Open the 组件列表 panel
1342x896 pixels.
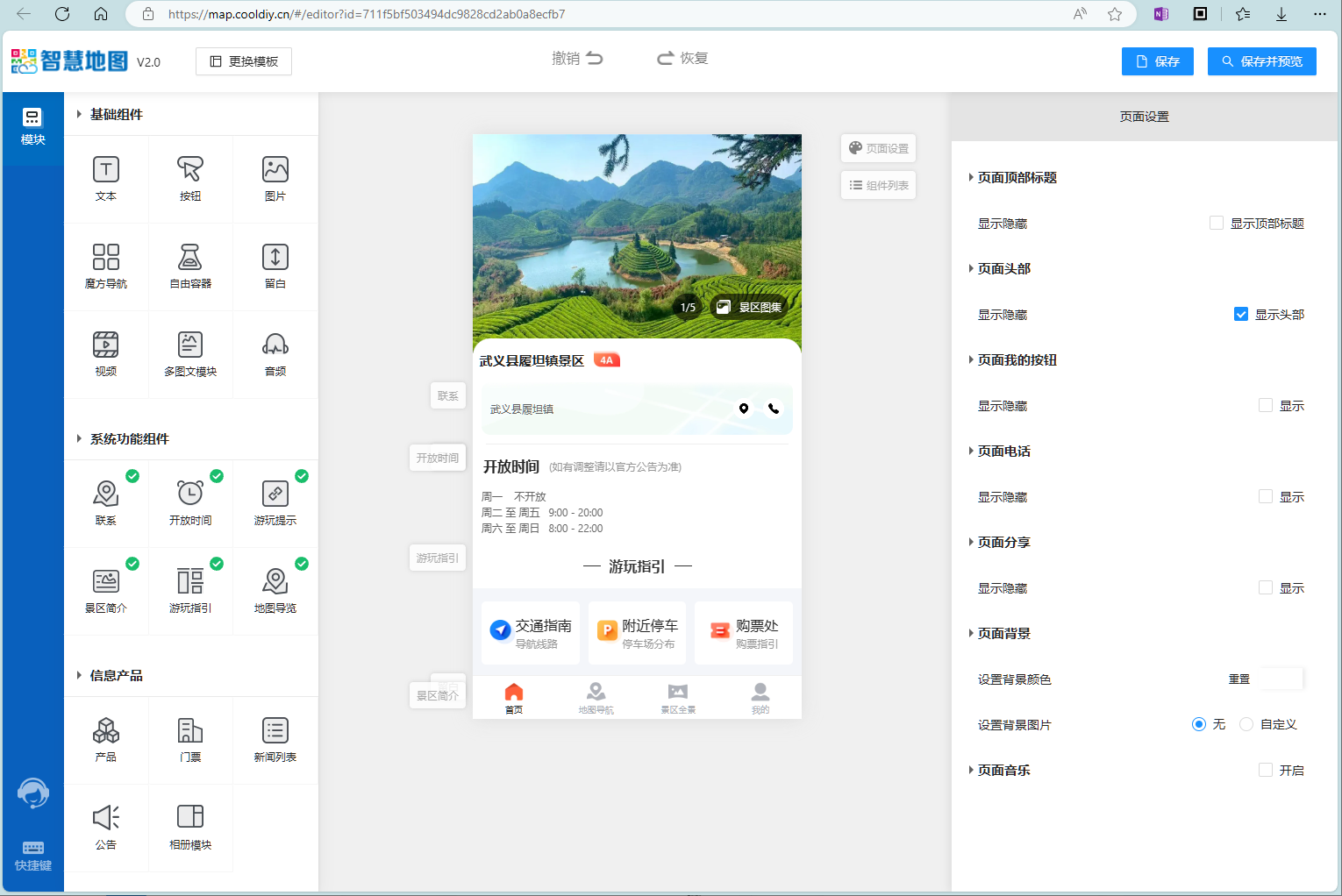(x=878, y=186)
